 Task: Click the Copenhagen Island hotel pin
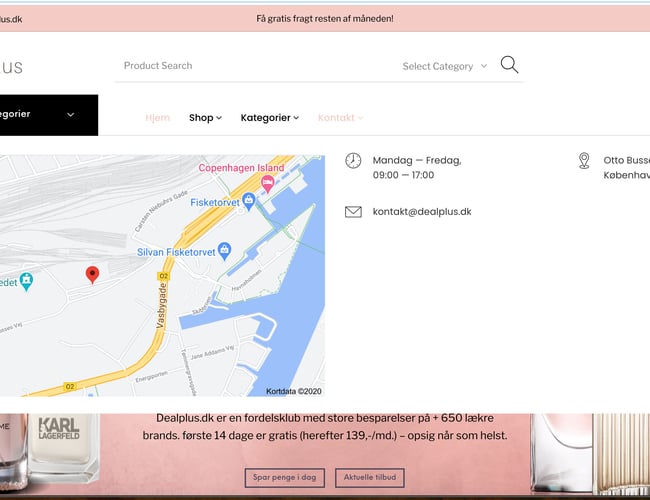[x=267, y=184]
